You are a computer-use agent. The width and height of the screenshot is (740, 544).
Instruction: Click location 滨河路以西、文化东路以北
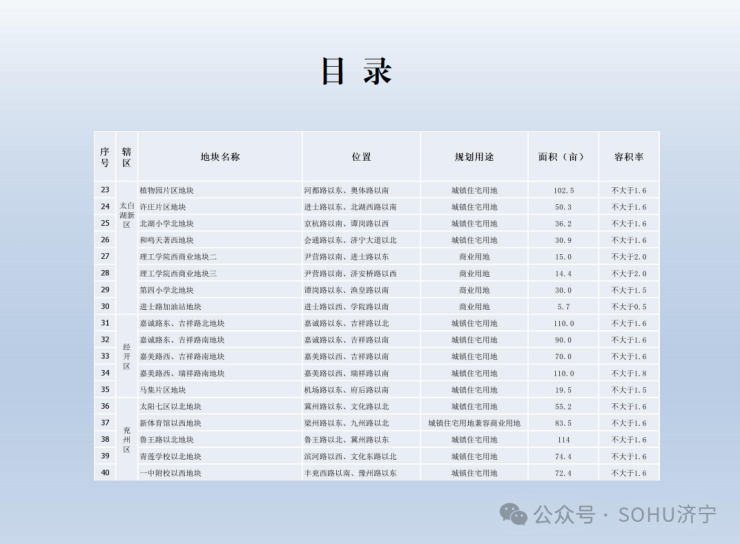pos(350,456)
